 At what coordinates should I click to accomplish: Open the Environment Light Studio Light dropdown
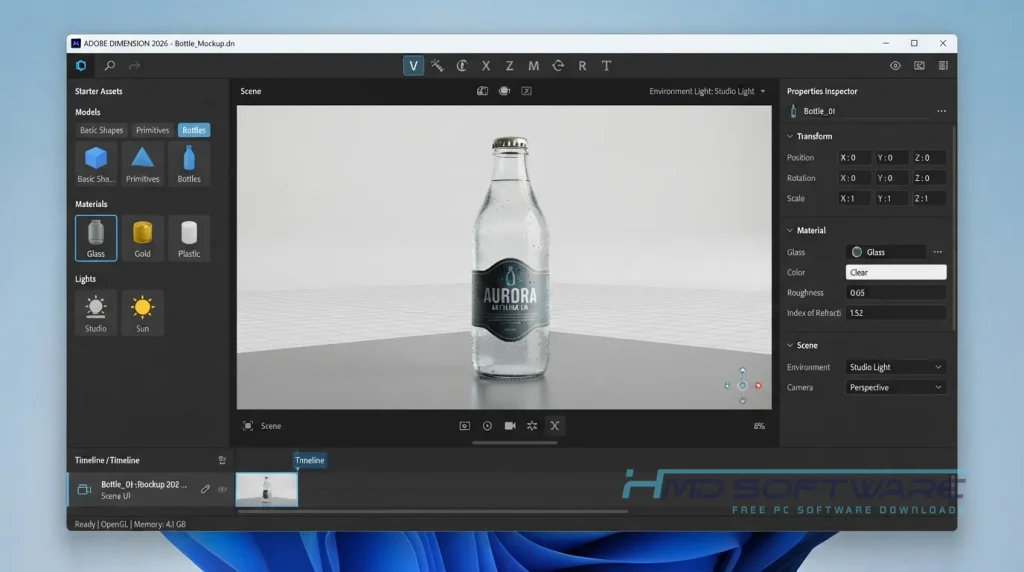(x=707, y=91)
